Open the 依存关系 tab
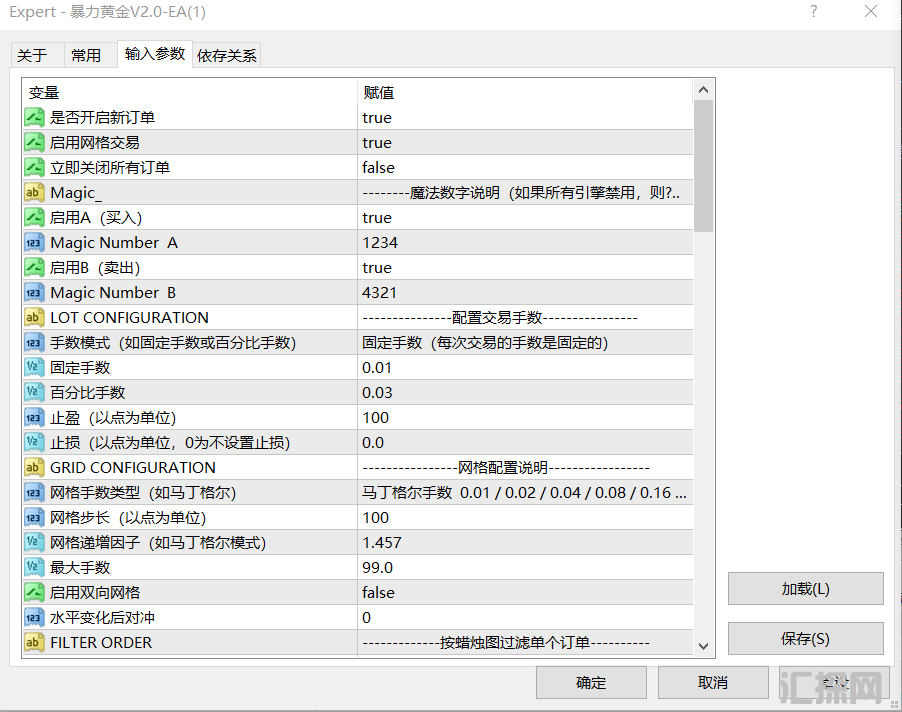This screenshot has width=902, height=712. point(227,55)
